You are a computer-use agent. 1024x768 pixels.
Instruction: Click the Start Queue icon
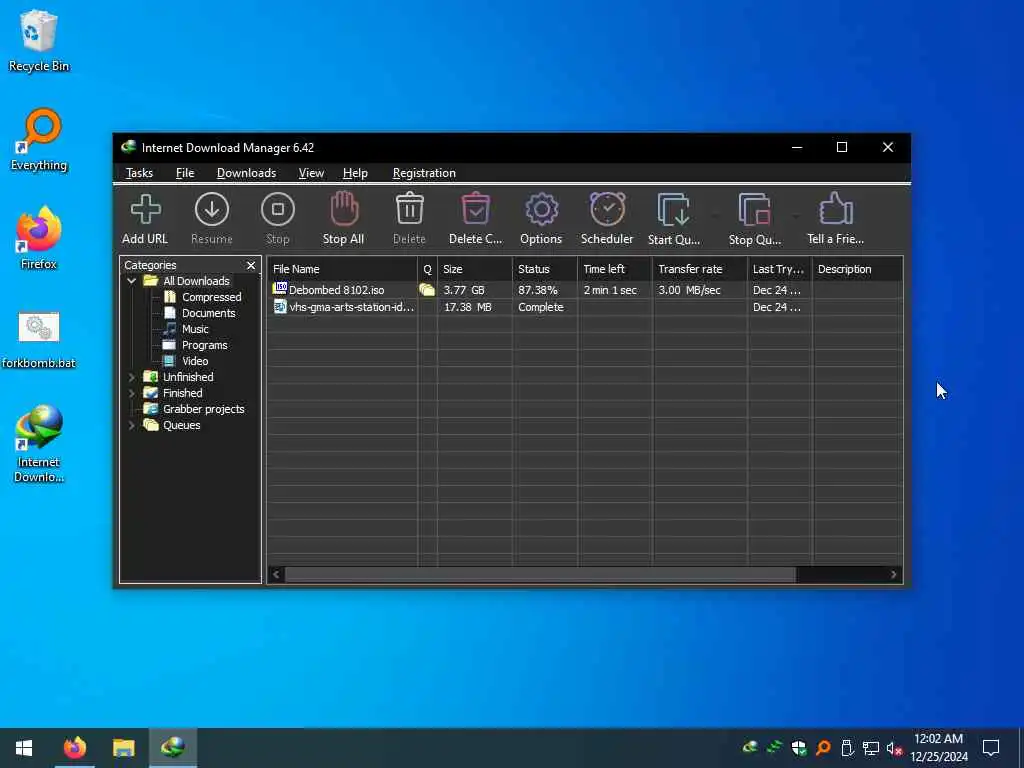click(x=673, y=219)
